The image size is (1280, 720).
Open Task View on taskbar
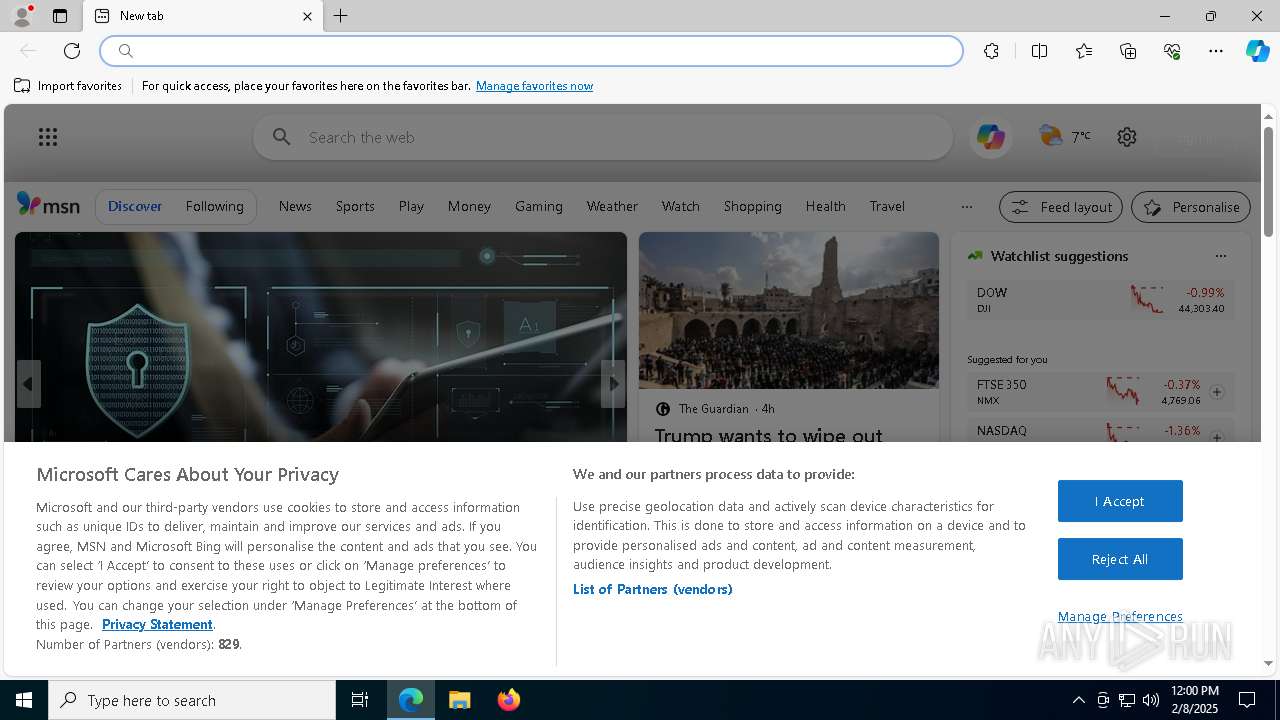coord(360,700)
